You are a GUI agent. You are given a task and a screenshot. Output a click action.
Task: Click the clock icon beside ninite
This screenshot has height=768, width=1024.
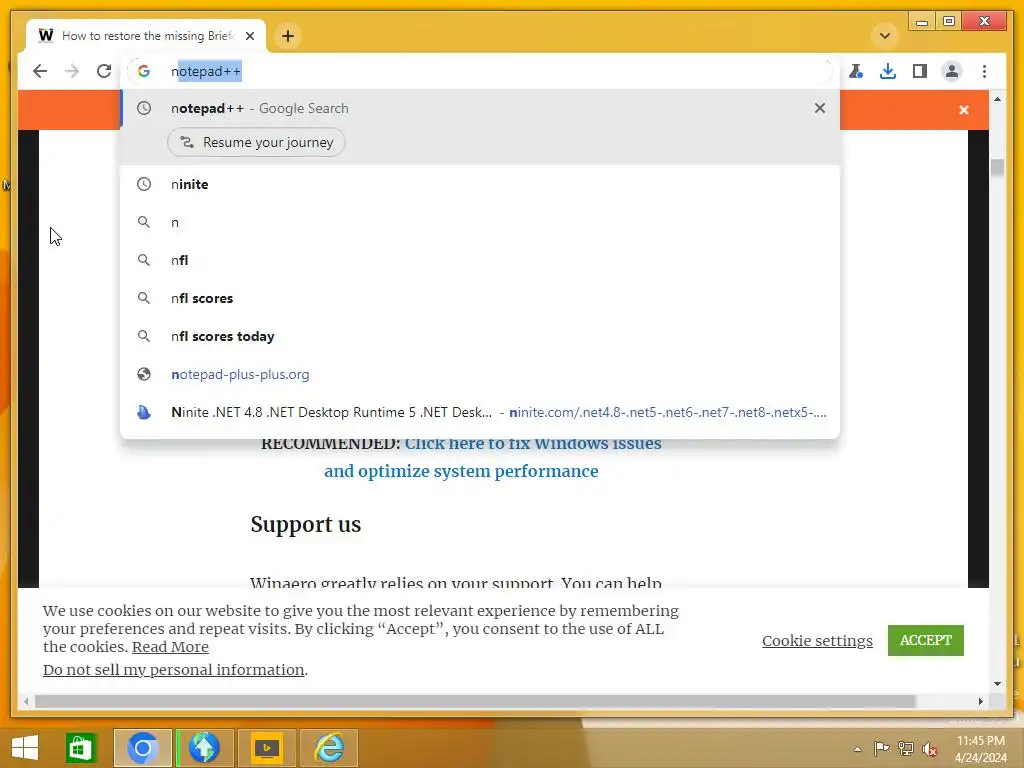click(x=144, y=184)
